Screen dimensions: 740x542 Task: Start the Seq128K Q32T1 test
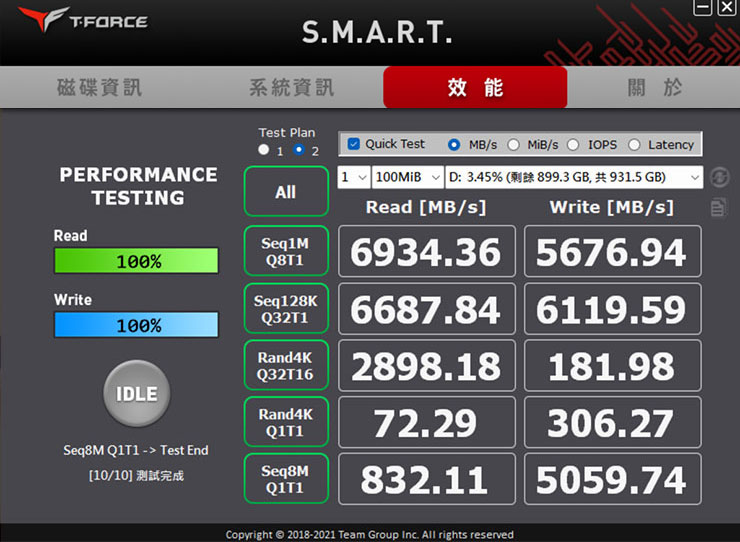point(286,309)
